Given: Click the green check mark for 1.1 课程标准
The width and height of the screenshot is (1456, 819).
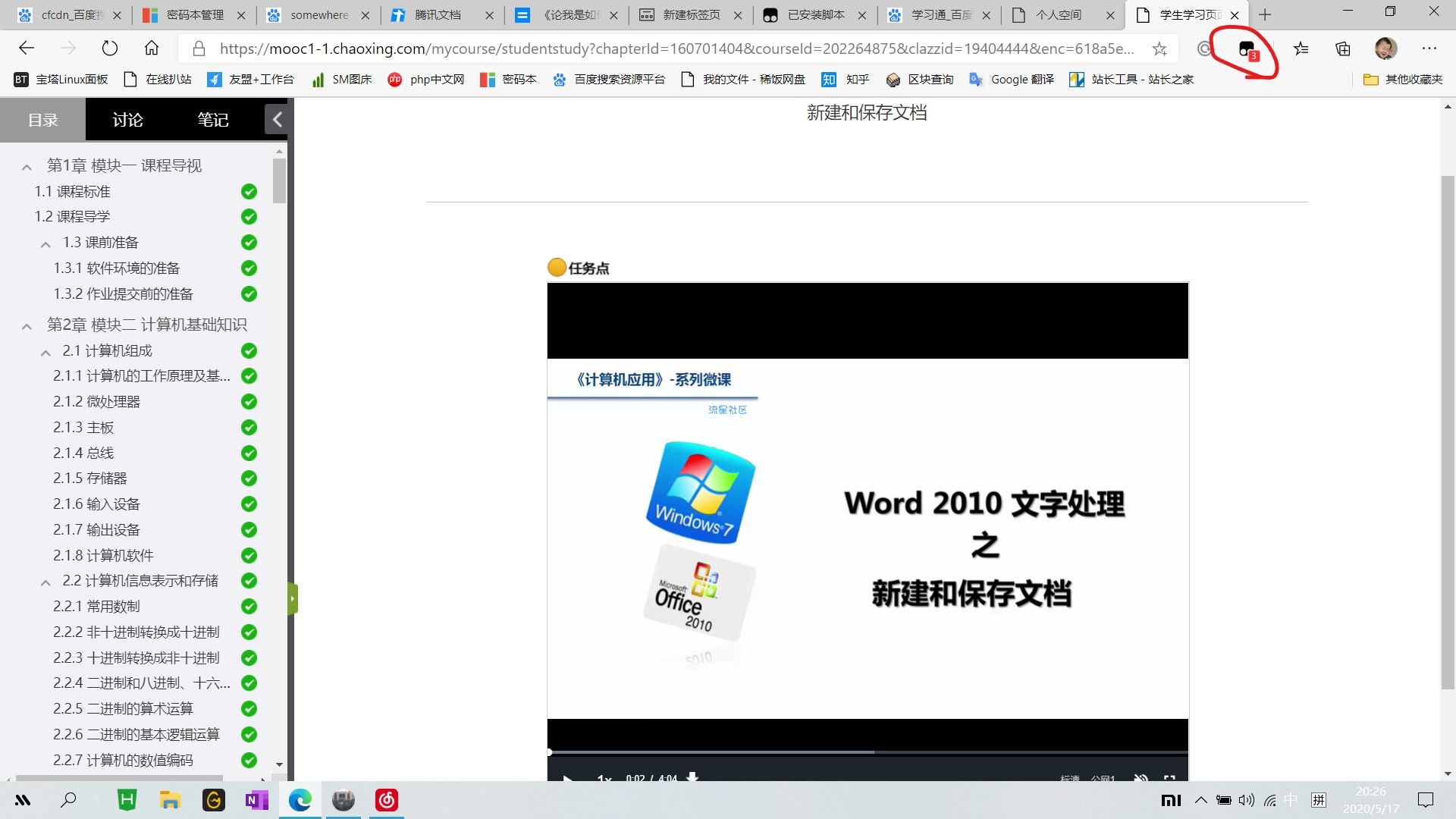Looking at the screenshot, I should 249,192.
